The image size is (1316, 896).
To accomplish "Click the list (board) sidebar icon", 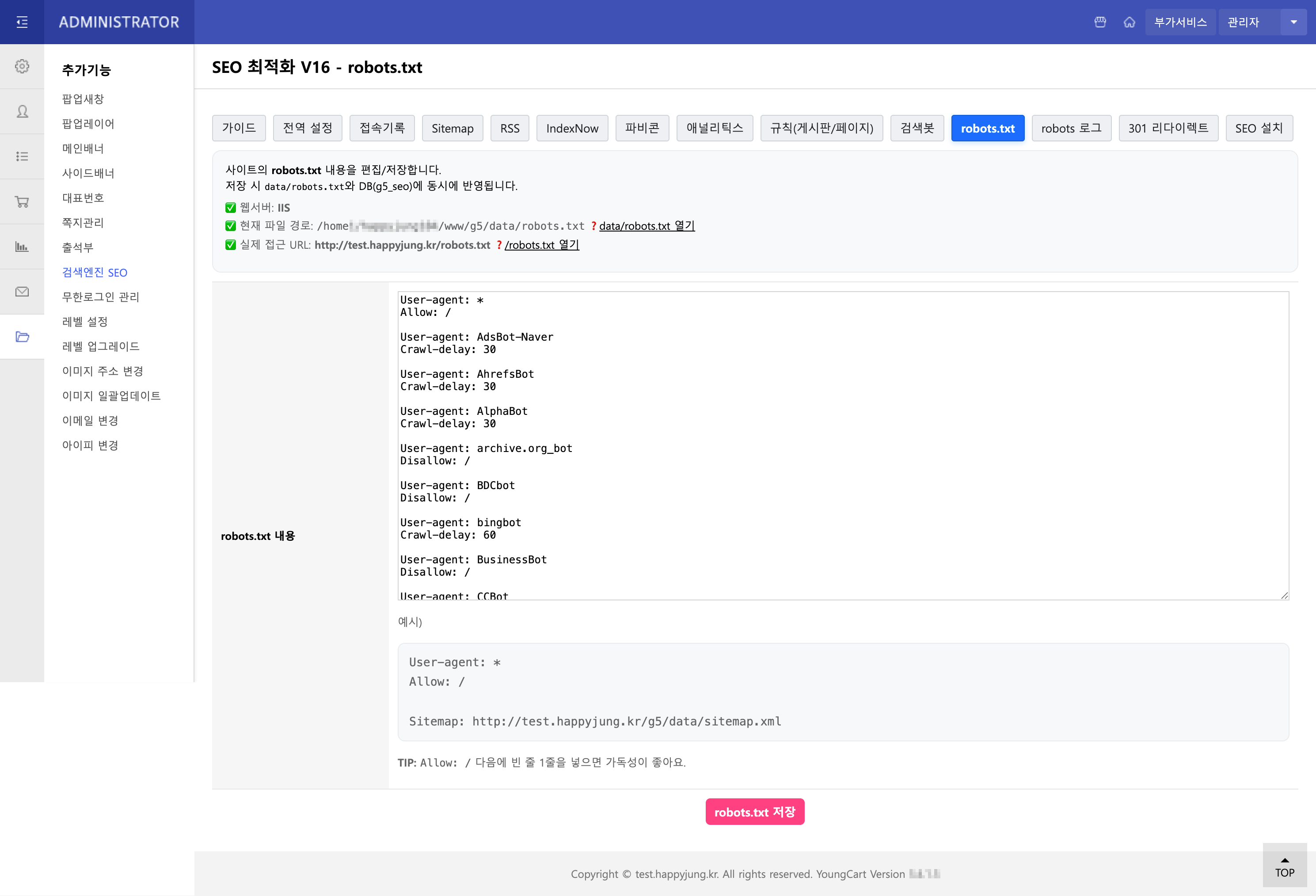I will [22, 156].
